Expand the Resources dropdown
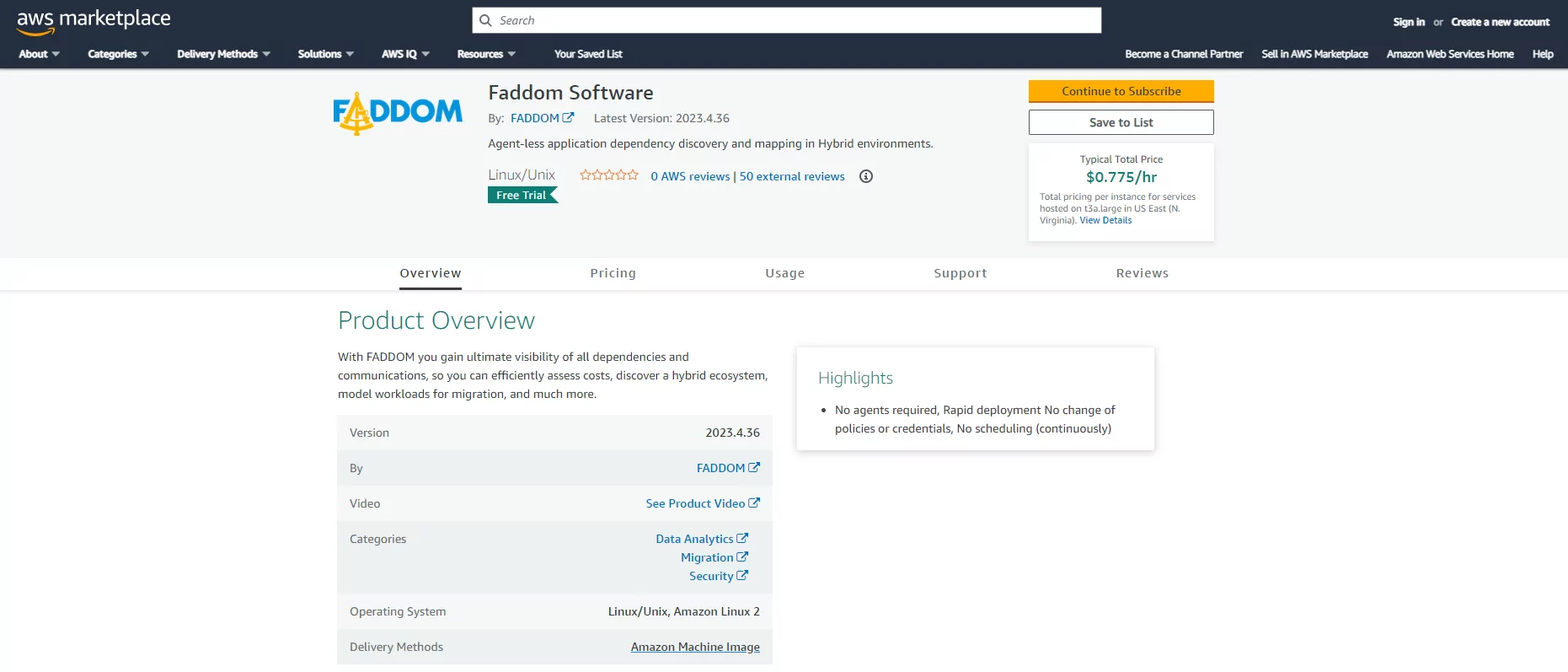1568x672 pixels. [x=486, y=54]
